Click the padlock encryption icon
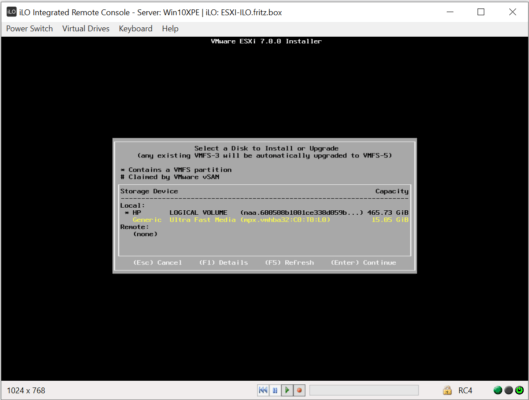Viewport: 529px width, 400px height. click(x=447, y=390)
